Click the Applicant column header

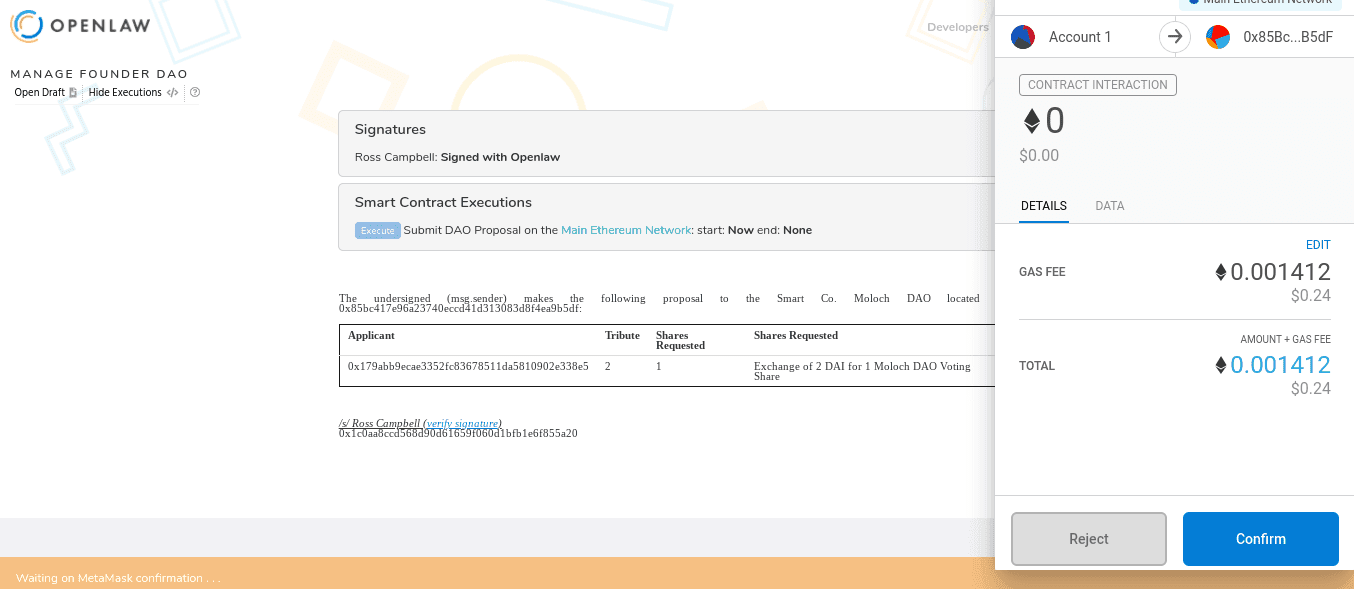[x=371, y=335]
